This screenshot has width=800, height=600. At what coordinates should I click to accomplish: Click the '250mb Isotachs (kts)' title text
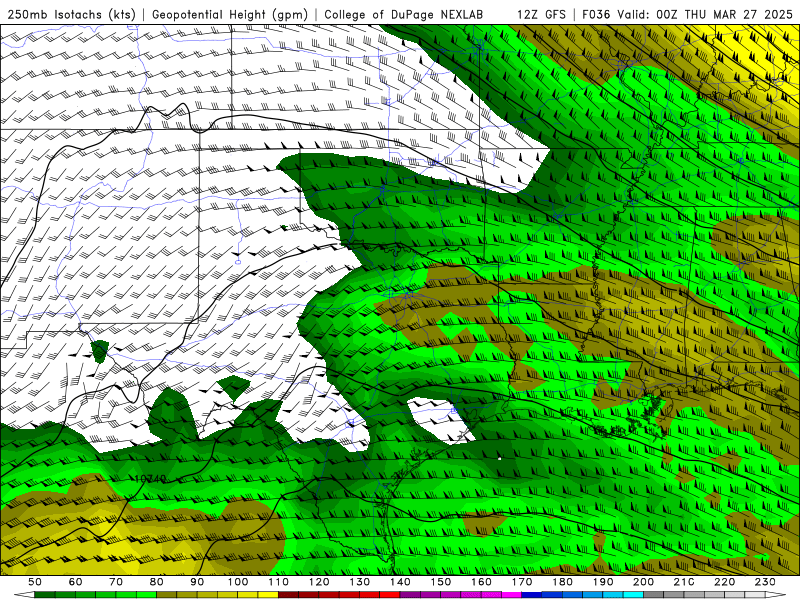pyautogui.click(x=71, y=15)
